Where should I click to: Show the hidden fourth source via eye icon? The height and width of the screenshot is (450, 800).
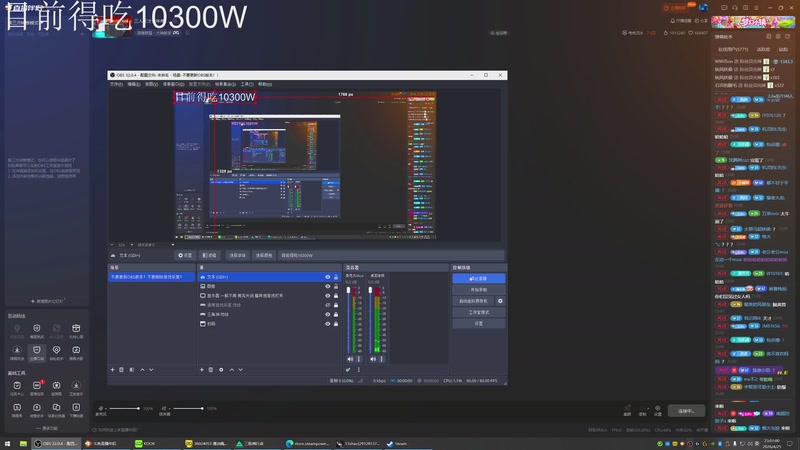tap(328, 305)
